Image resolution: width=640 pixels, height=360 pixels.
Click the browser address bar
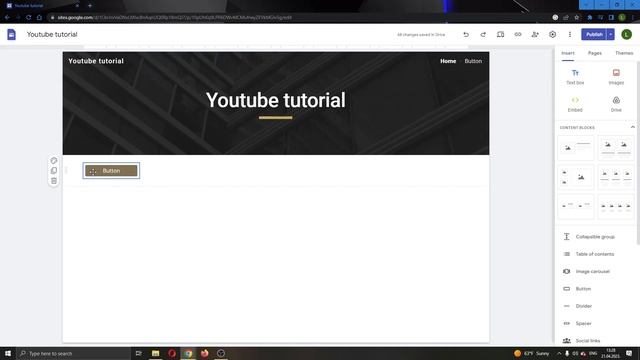[x=298, y=18]
